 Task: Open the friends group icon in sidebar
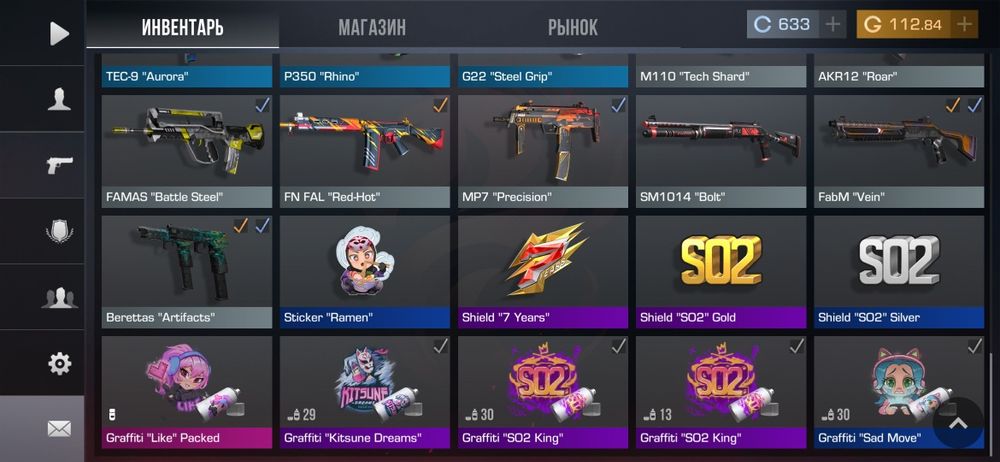[x=59, y=297]
